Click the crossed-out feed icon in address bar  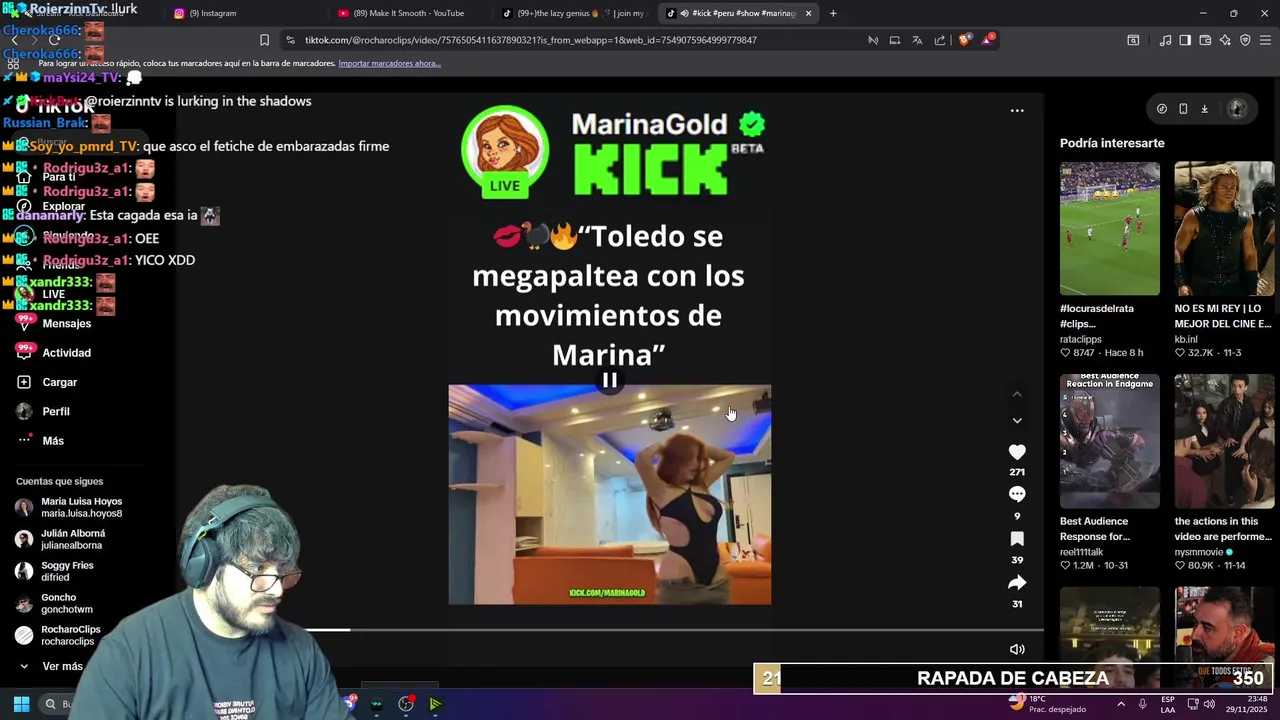[872, 40]
